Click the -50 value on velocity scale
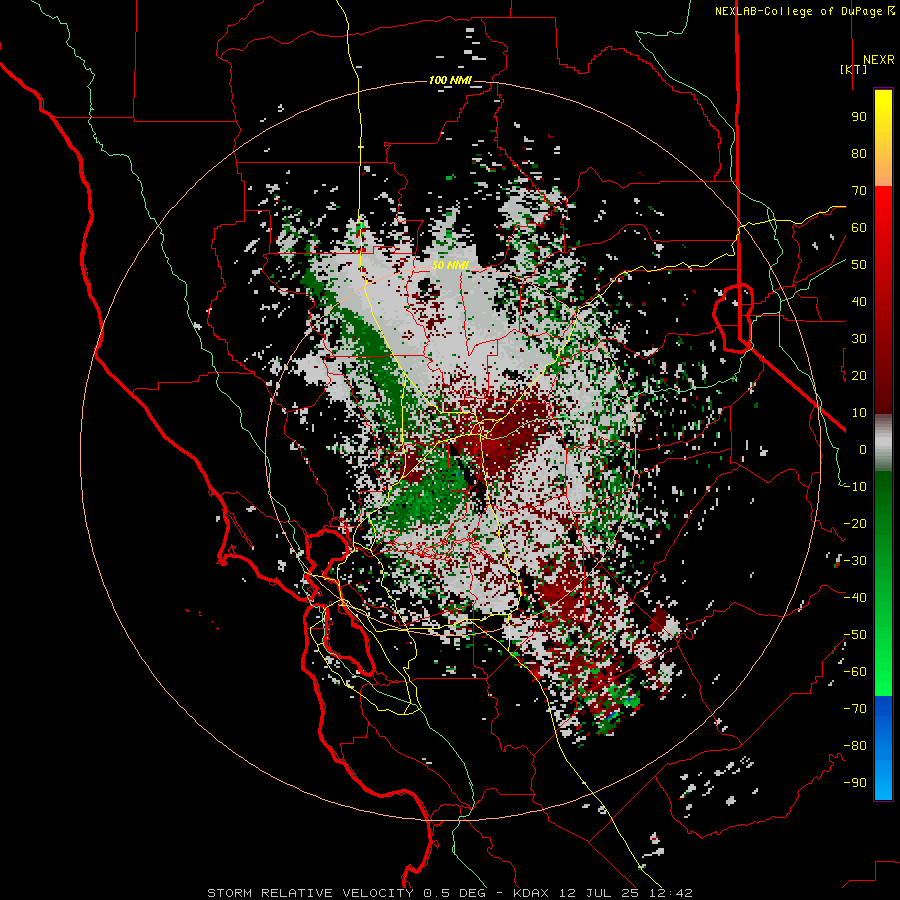The width and height of the screenshot is (900, 900). pos(855,635)
